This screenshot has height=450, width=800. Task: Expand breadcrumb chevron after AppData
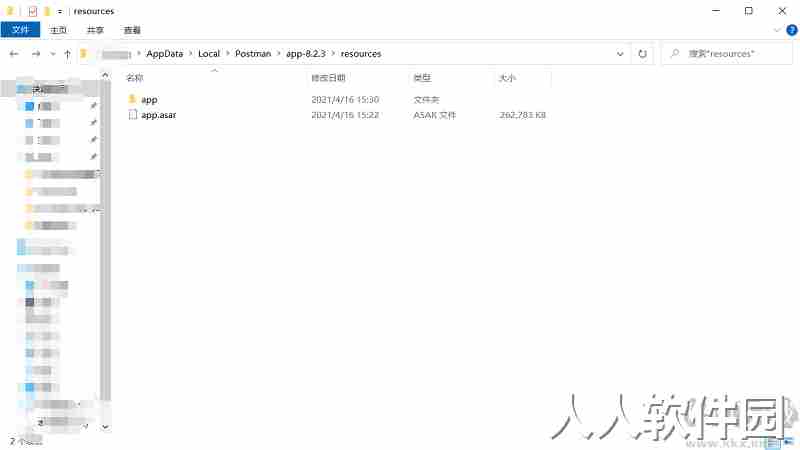click(x=191, y=54)
